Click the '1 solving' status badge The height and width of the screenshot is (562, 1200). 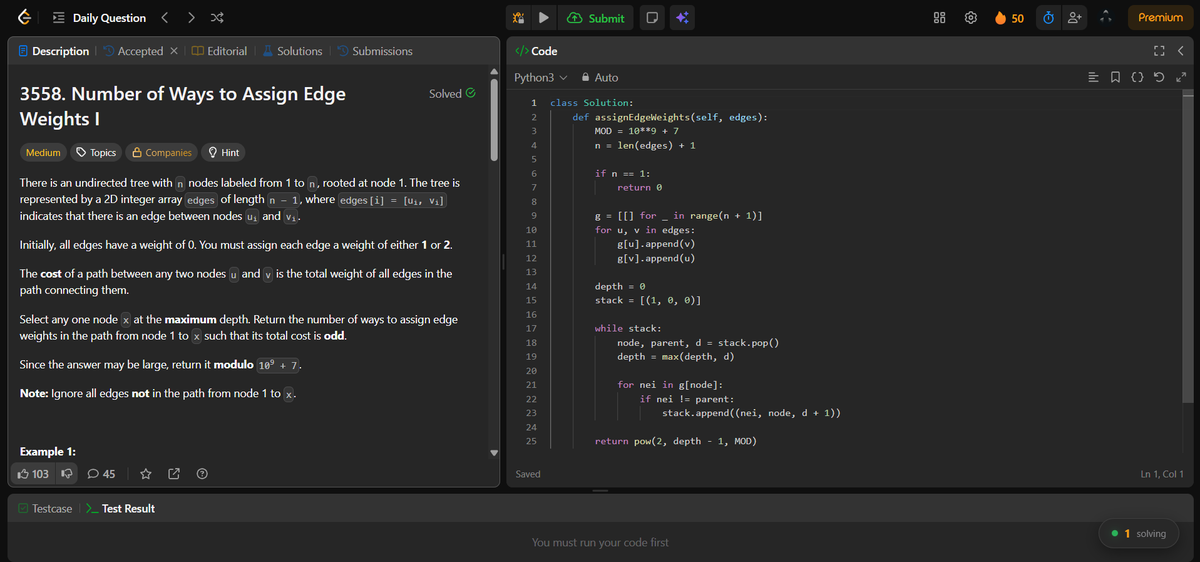tap(1139, 534)
